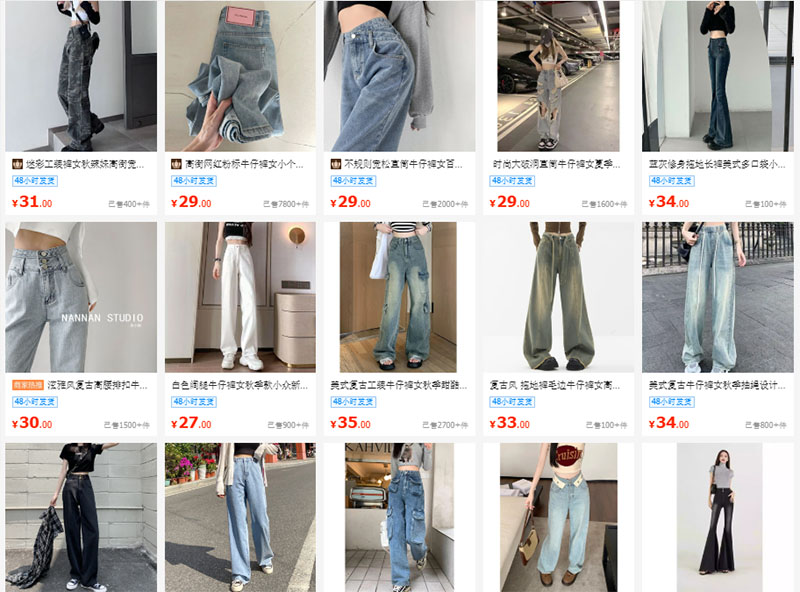
Task: Open the camouflage cargo pants thumbnail
Action: [81, 76]
